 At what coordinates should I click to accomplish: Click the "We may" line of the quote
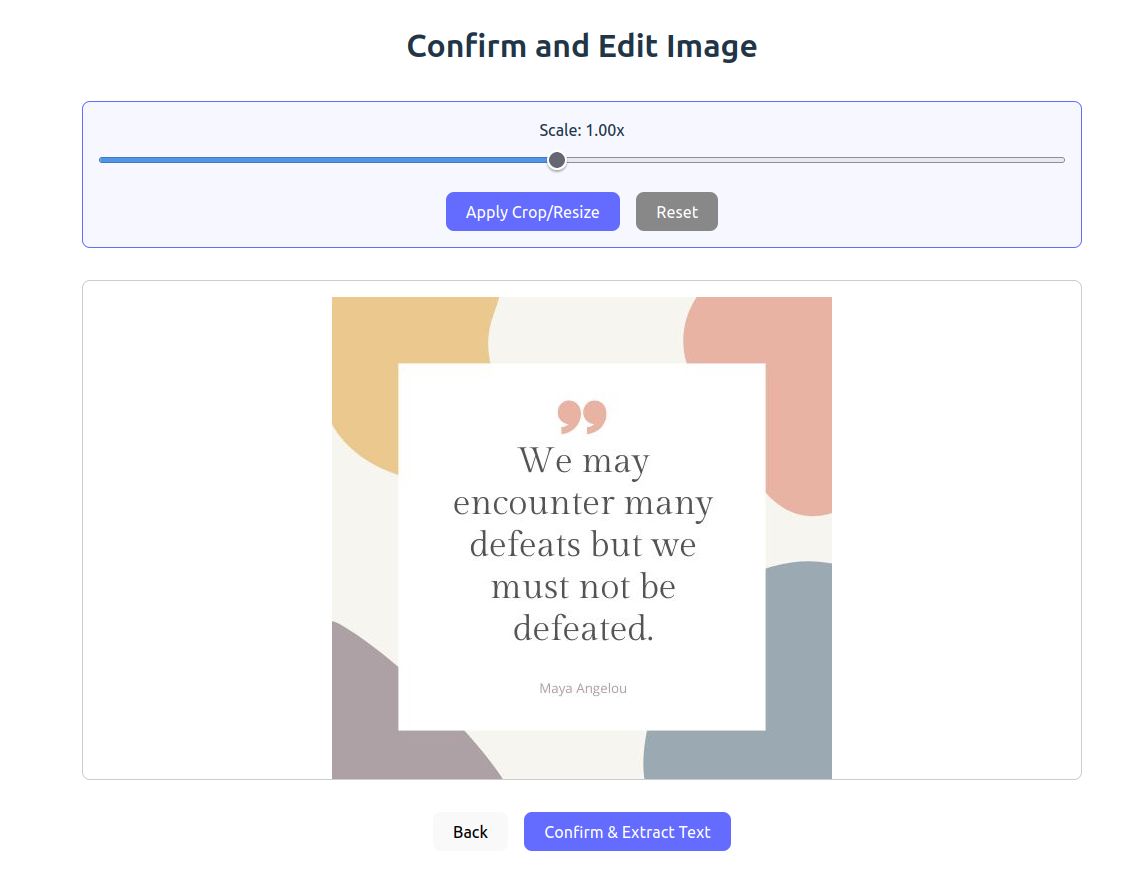click(x=583, y=460)
